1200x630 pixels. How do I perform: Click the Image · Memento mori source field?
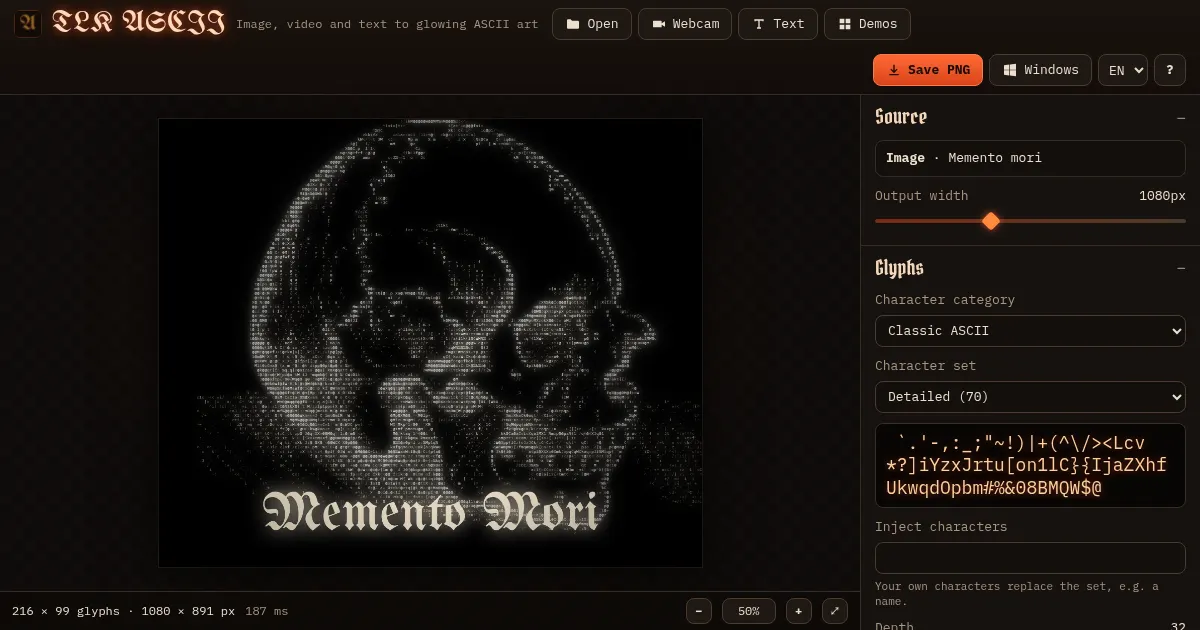coord(1030,158)
